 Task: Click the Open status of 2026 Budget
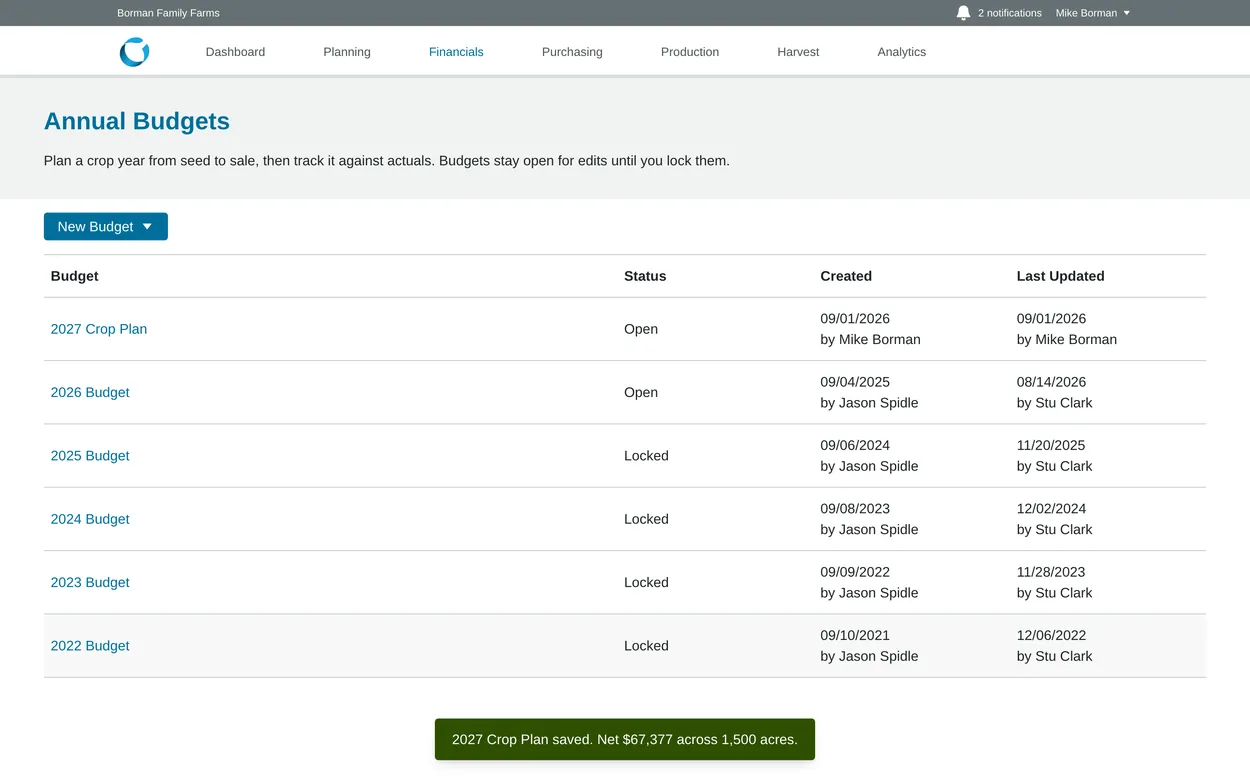coord(641,392)
